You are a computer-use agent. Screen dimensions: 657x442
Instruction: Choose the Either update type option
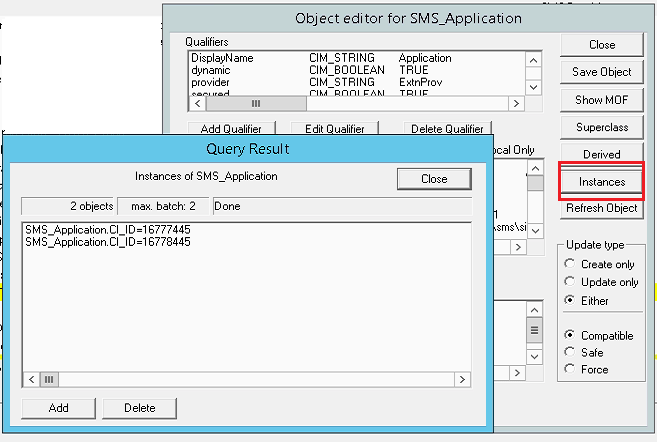click(x=571, y=300)
